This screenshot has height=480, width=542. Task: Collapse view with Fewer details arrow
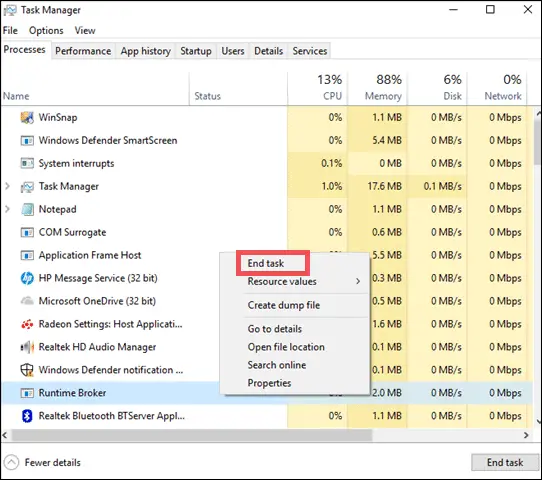tap(11, 462)
